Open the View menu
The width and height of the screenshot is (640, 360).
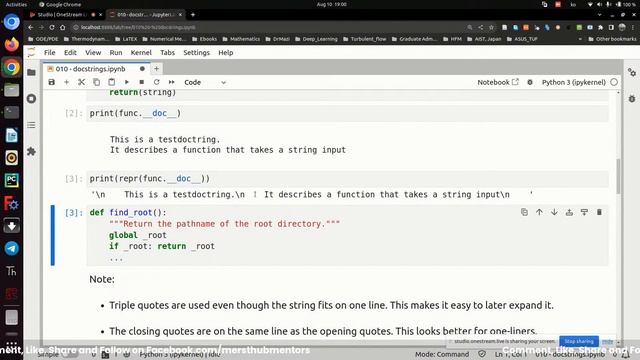(93, 53)
